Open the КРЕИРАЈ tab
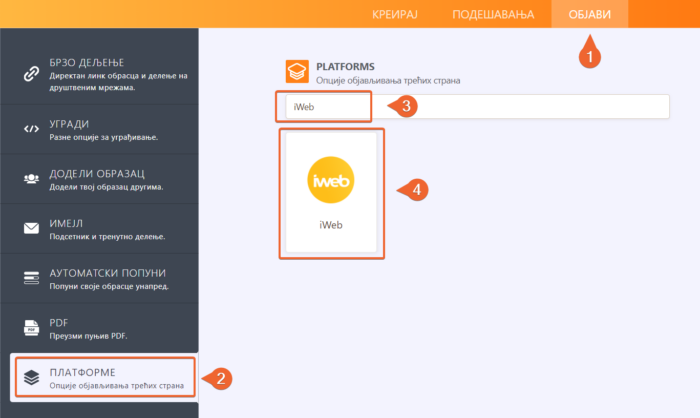This screenshot has height=418, width=700. (x=395, y=14)
